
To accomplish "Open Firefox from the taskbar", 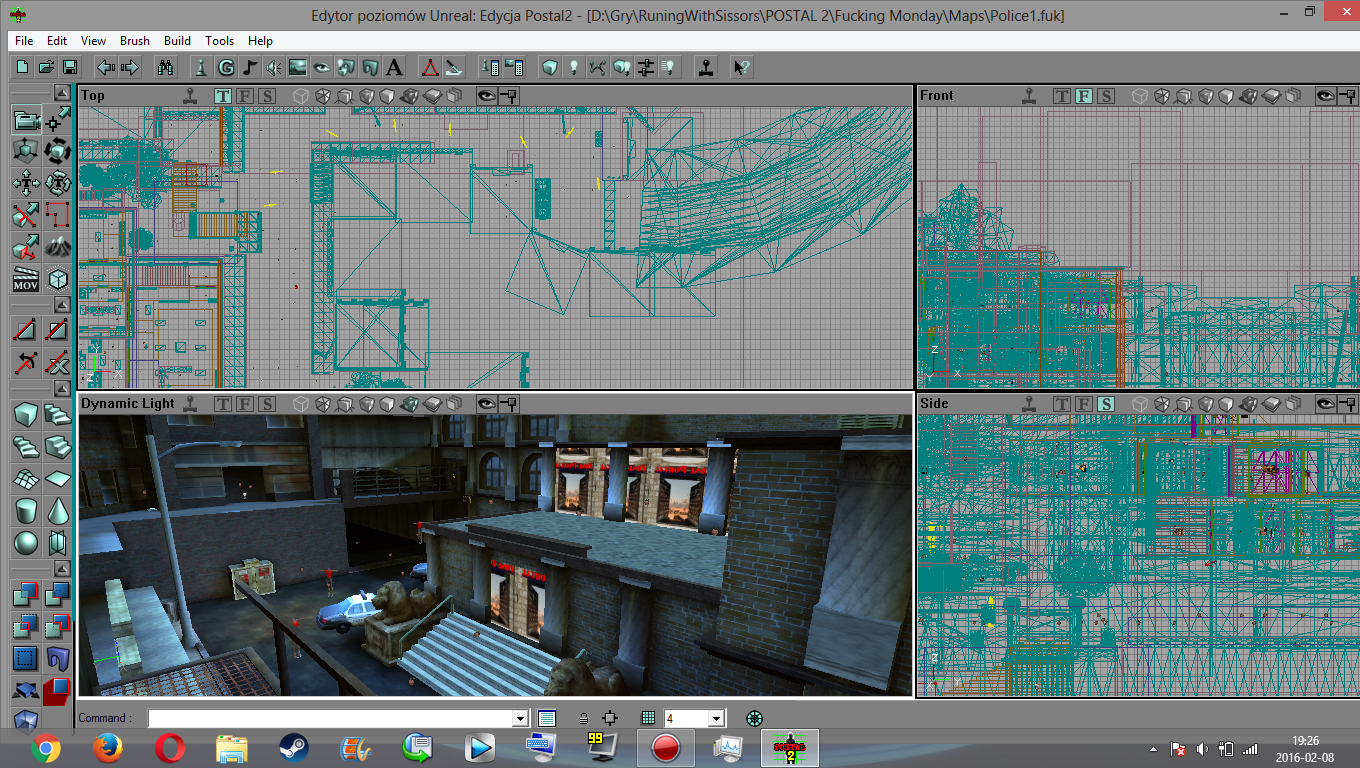I will point(107,748).
